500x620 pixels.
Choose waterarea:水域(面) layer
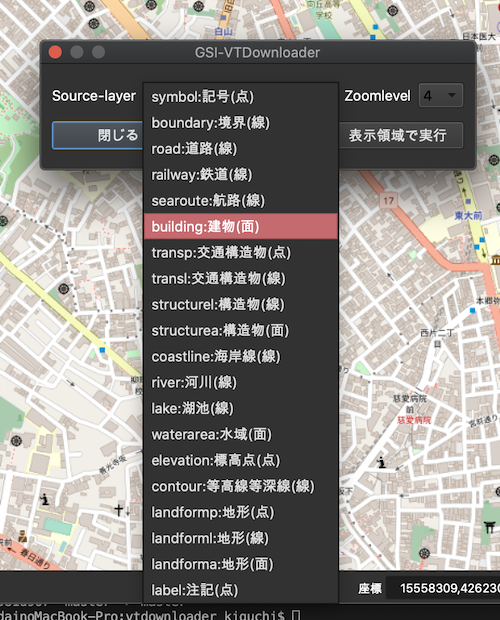pos(241,434)
